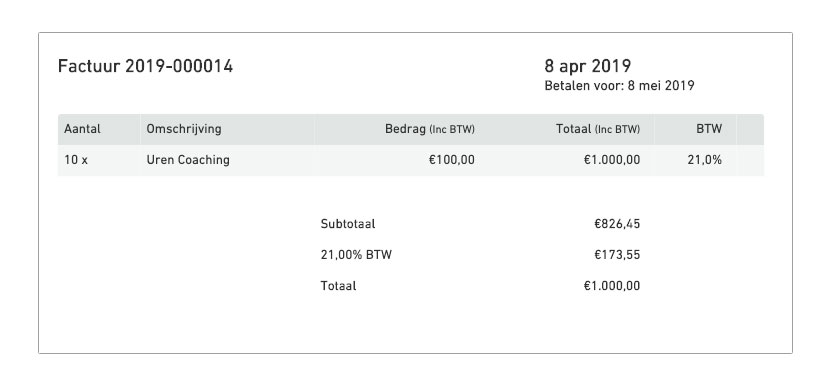821x391 pixels.
Task: Select the quantity cell 10 x
Action: point(76,160)
